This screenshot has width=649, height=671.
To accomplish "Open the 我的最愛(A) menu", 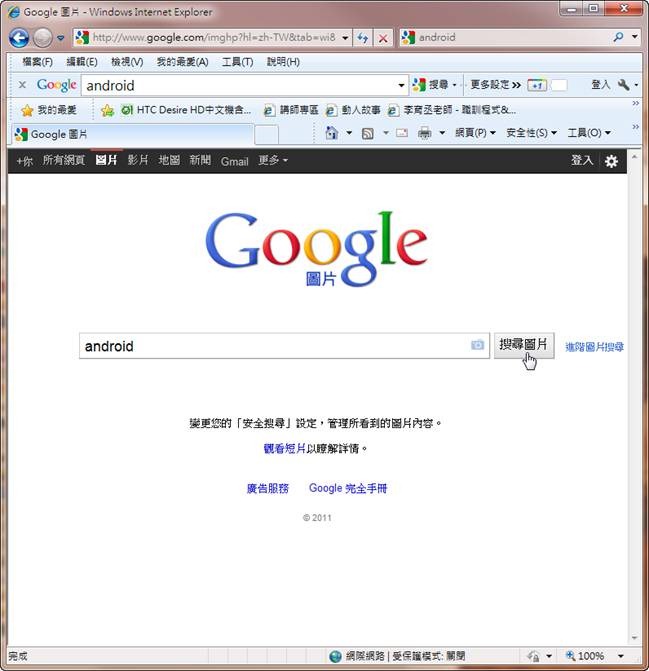I will point(182,62).
